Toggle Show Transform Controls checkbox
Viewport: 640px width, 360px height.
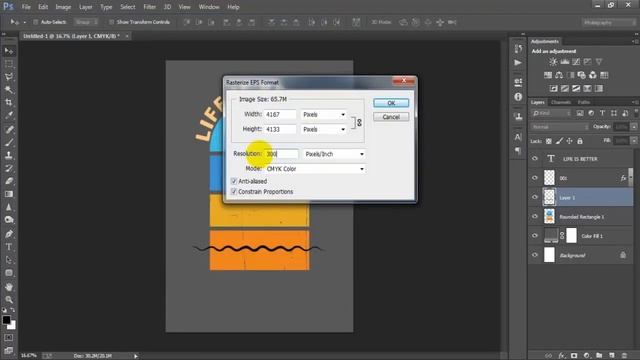pos(111,22)
